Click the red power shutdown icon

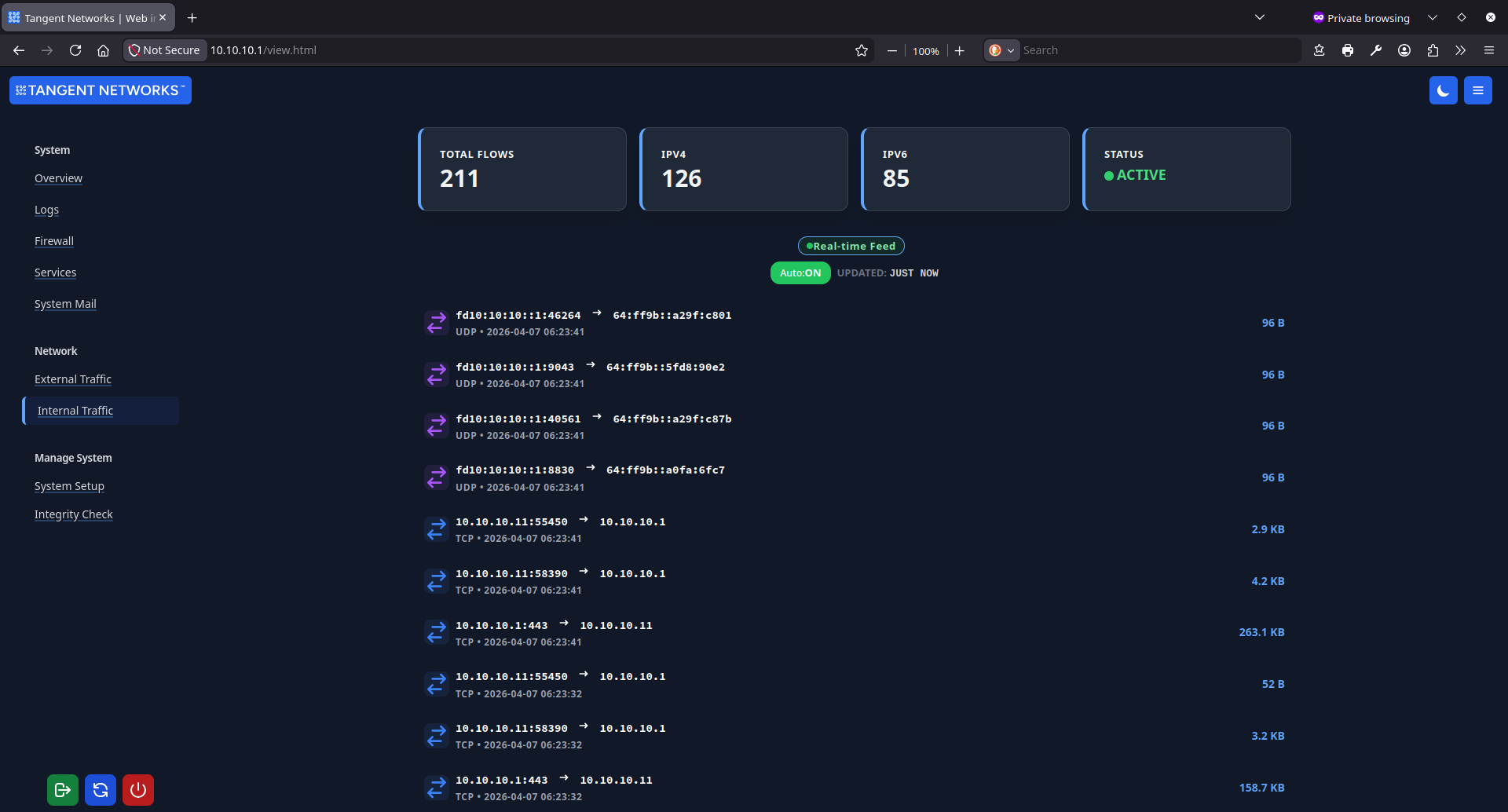point(137,789)
